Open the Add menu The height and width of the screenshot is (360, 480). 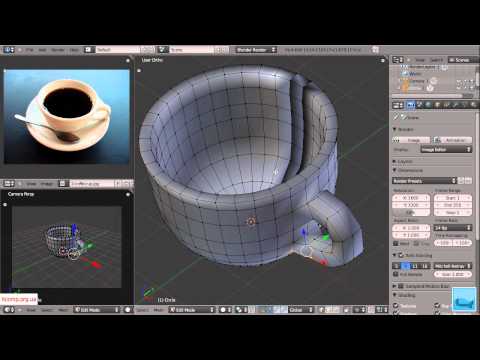pyautogui.click(x=42, y=50)
